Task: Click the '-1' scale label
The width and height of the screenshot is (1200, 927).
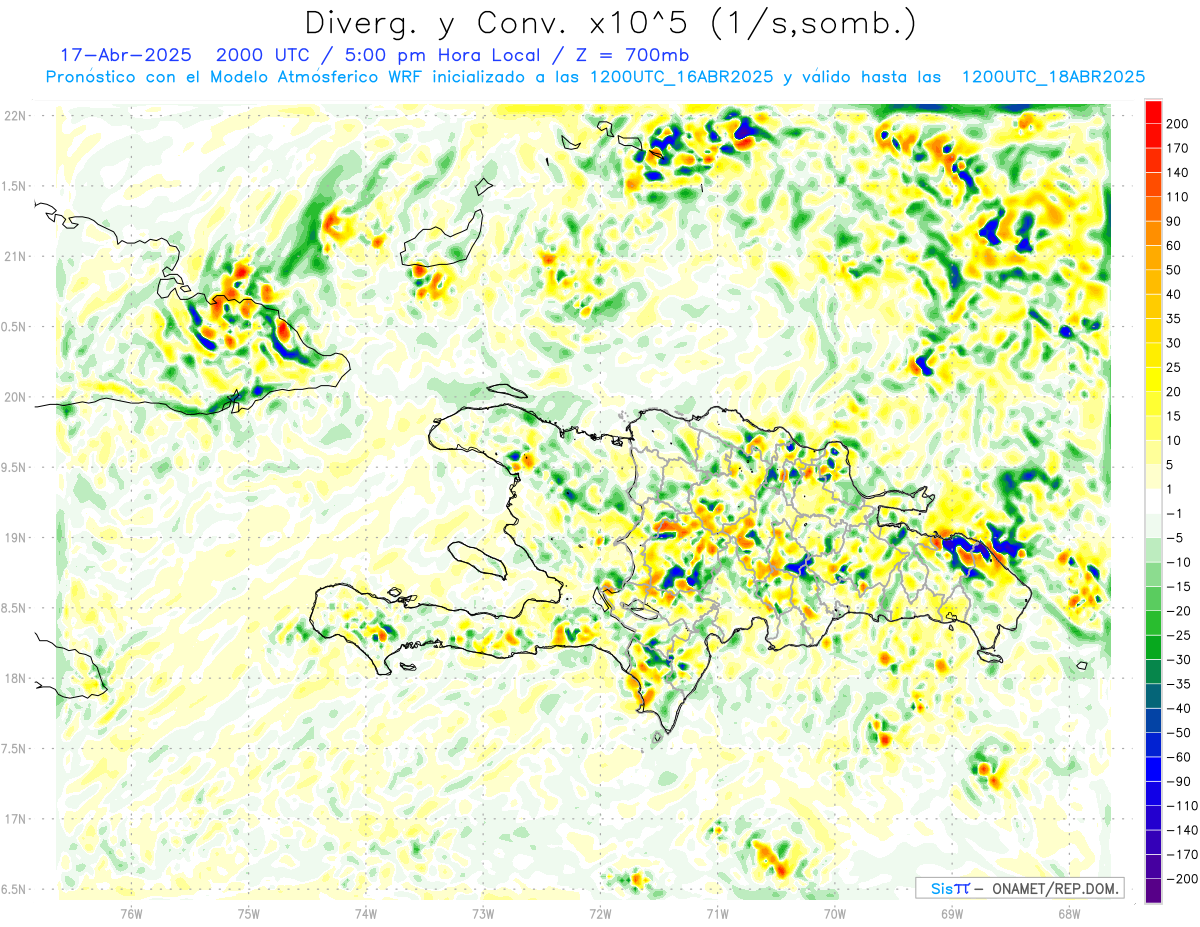Action: [x=1175, y=513]
